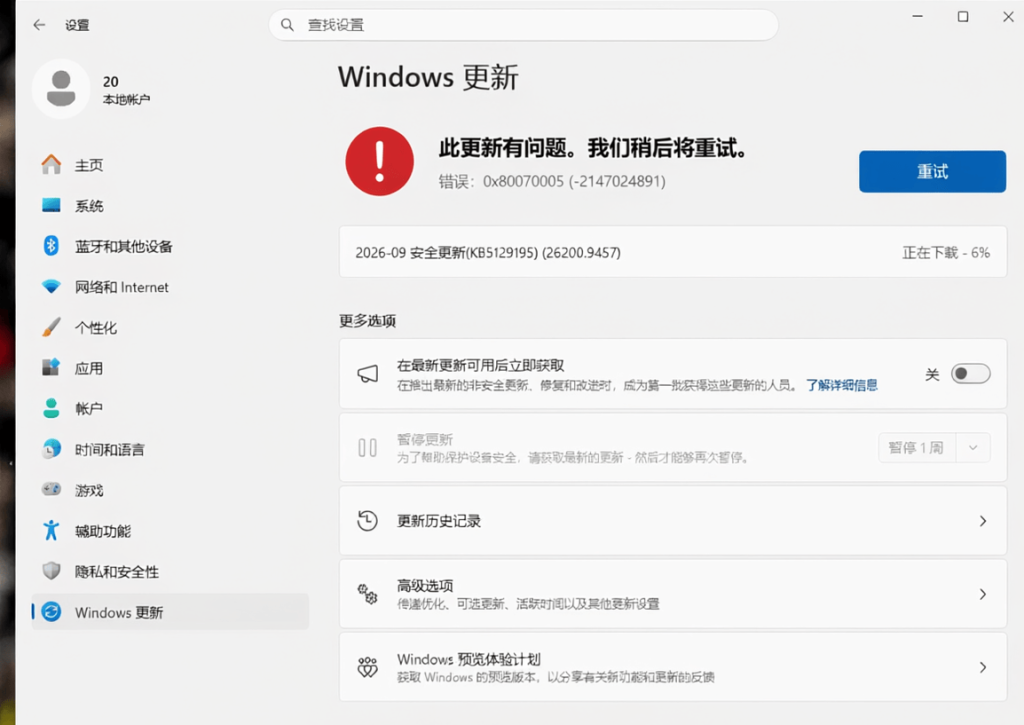Viewport: 1024px width, 725px height.
Task: Click the clock globe icon for 时间和语言
Action: click(x=51, y=449)
